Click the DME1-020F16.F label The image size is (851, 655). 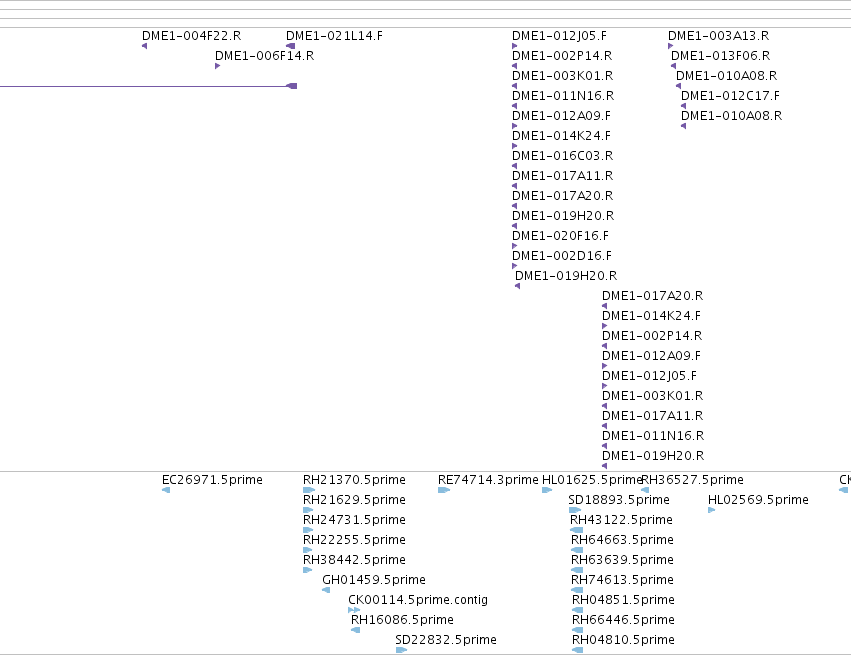pos(561,236)
